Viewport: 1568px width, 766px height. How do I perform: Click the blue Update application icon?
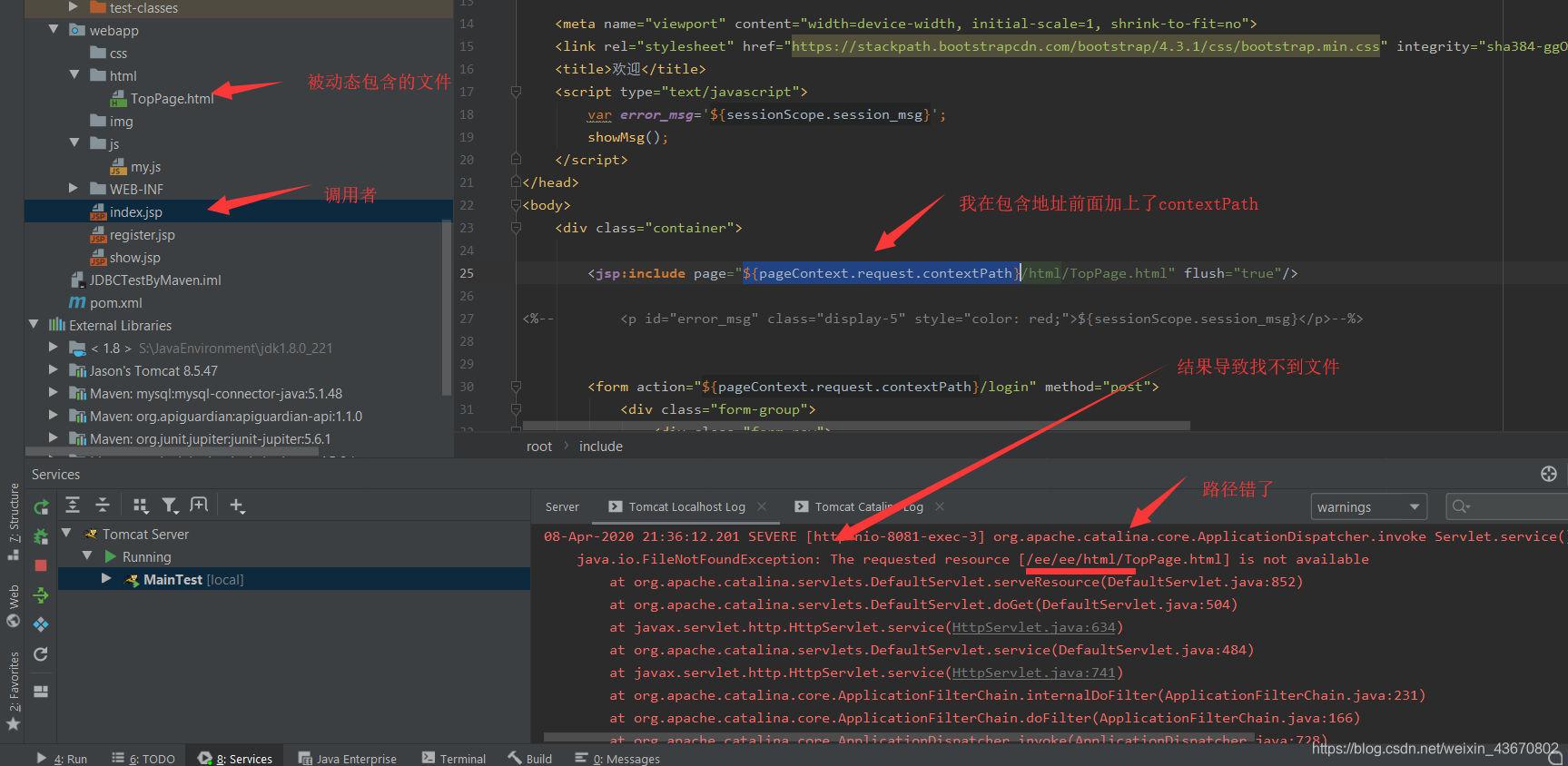(41, 624)
